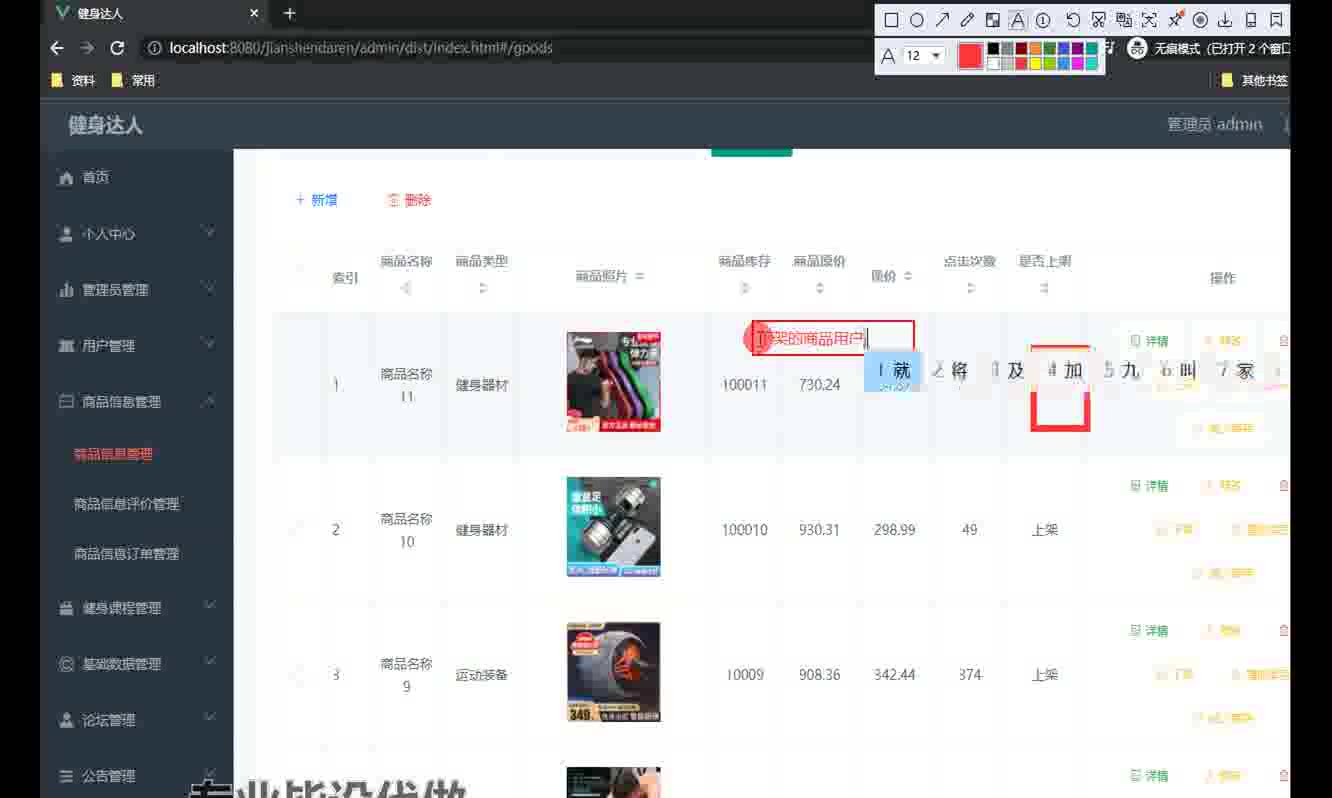Open the 资料 bookmarks folder
Image resolution: width=1332 pixels, height=798 pixels.
[x=73, y=80]
